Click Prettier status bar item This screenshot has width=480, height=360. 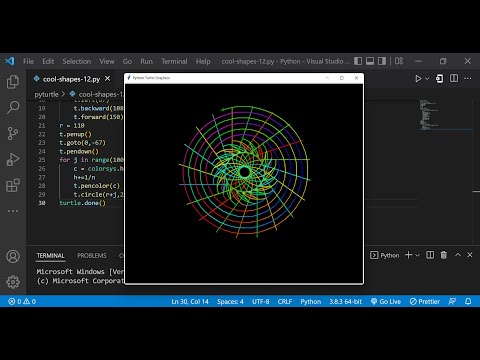[x=425, y=301]
